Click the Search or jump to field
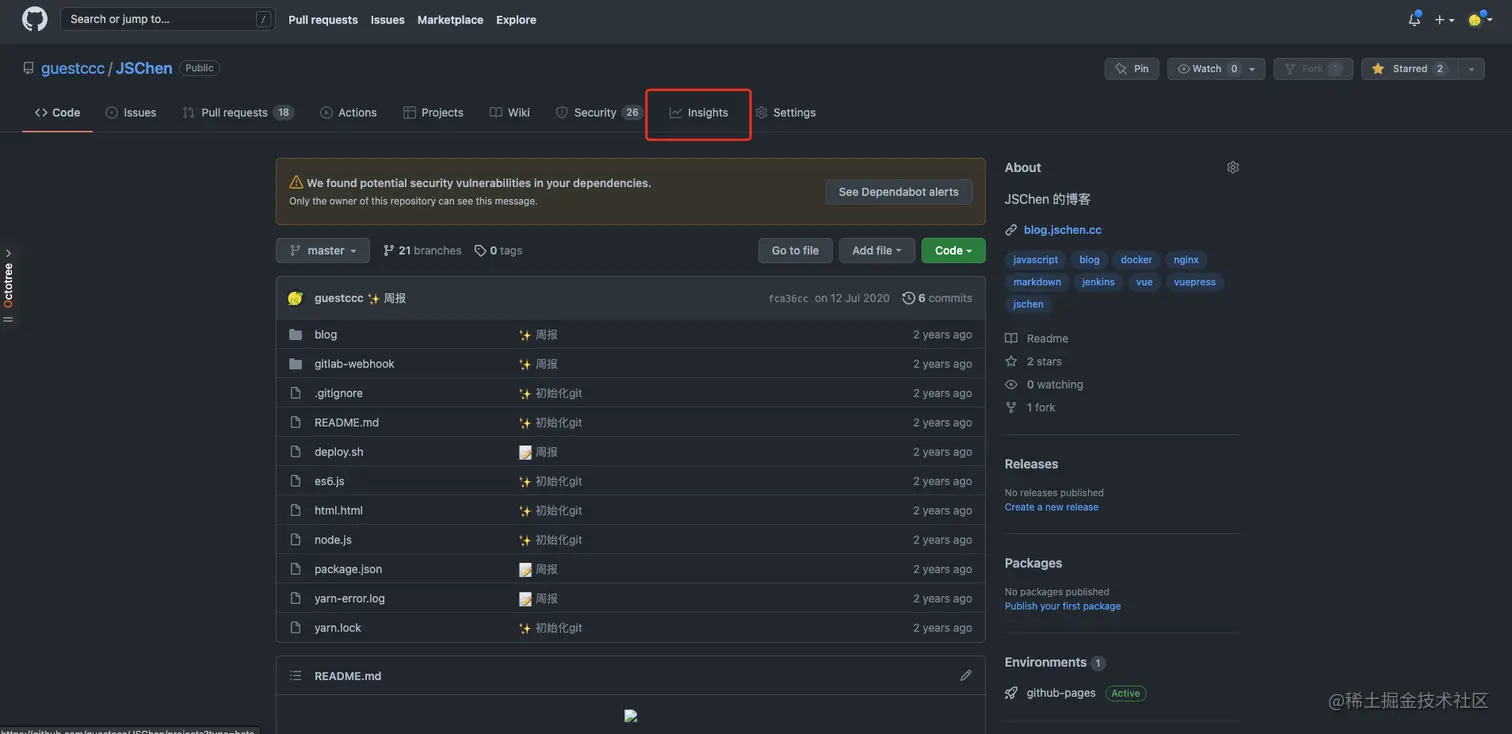This screenshot has height=734, width=1512. click(168, 19)
